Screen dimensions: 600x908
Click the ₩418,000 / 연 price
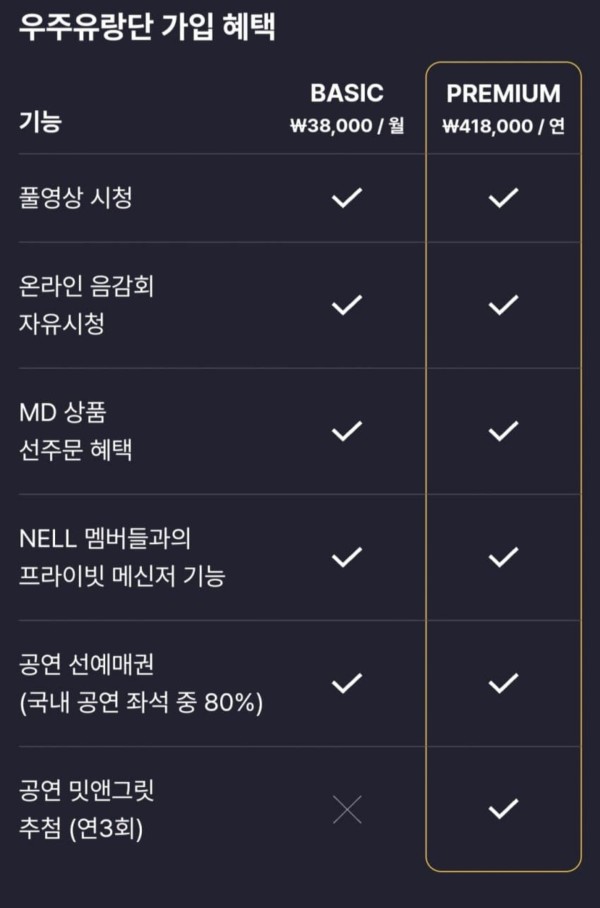pos(503,126)
